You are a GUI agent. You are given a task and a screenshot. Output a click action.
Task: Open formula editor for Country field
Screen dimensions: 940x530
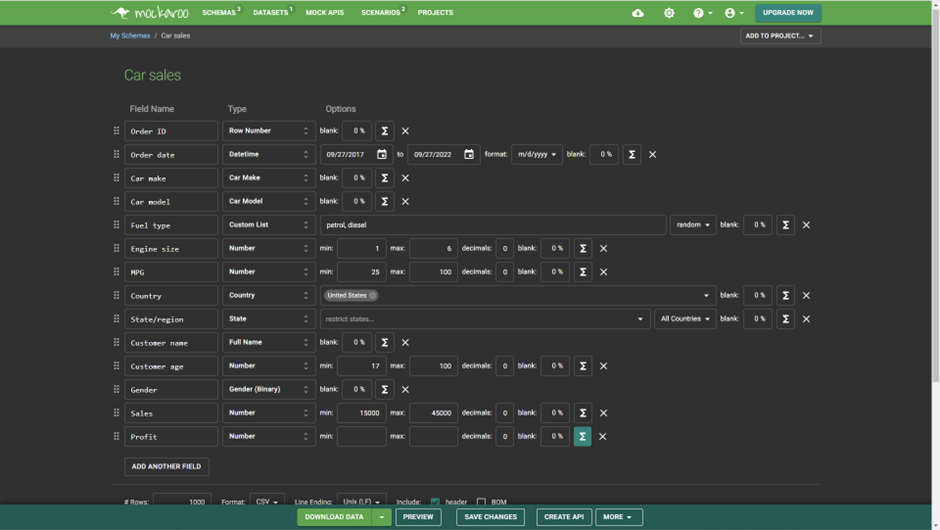[x=785, y=295]
